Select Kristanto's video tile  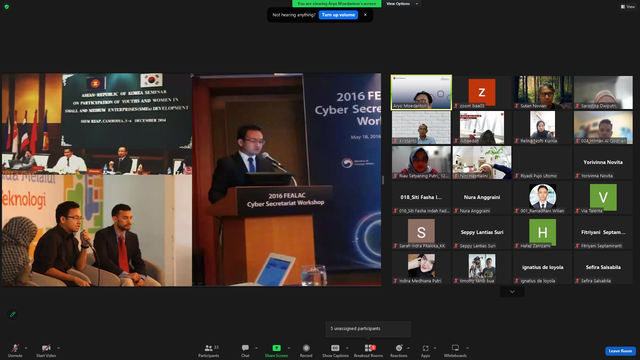pyautogui.click(x=421, y=127)
